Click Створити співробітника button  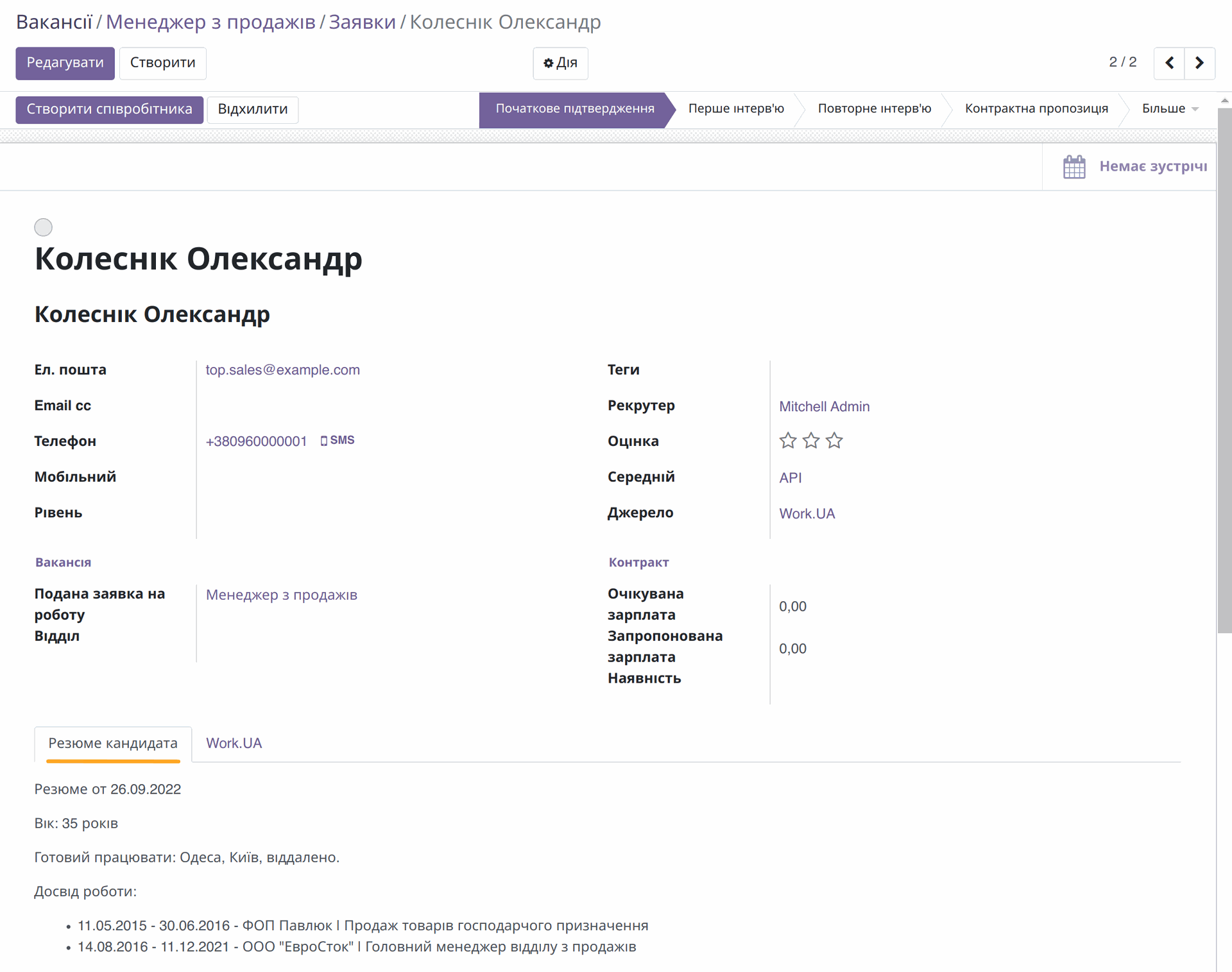tap(109, 109)
